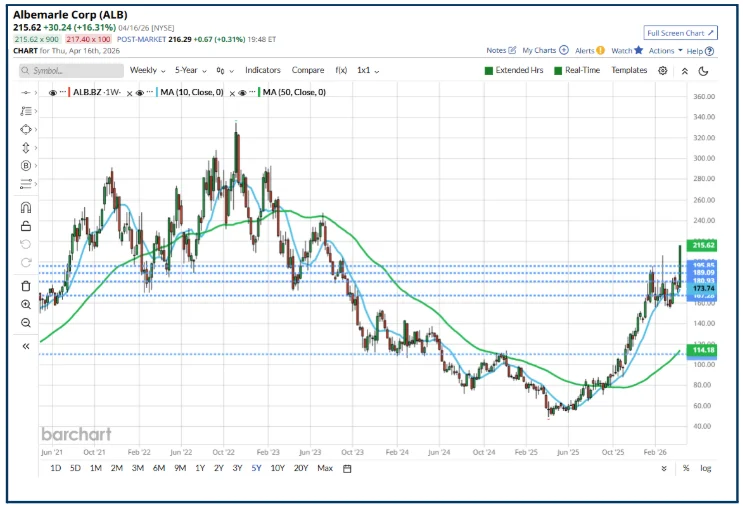Image resolution: width=743 pixels, height=508 pixels.
Task: Open the Fibonacci lines tool
Action: click(x=26, y=183)
